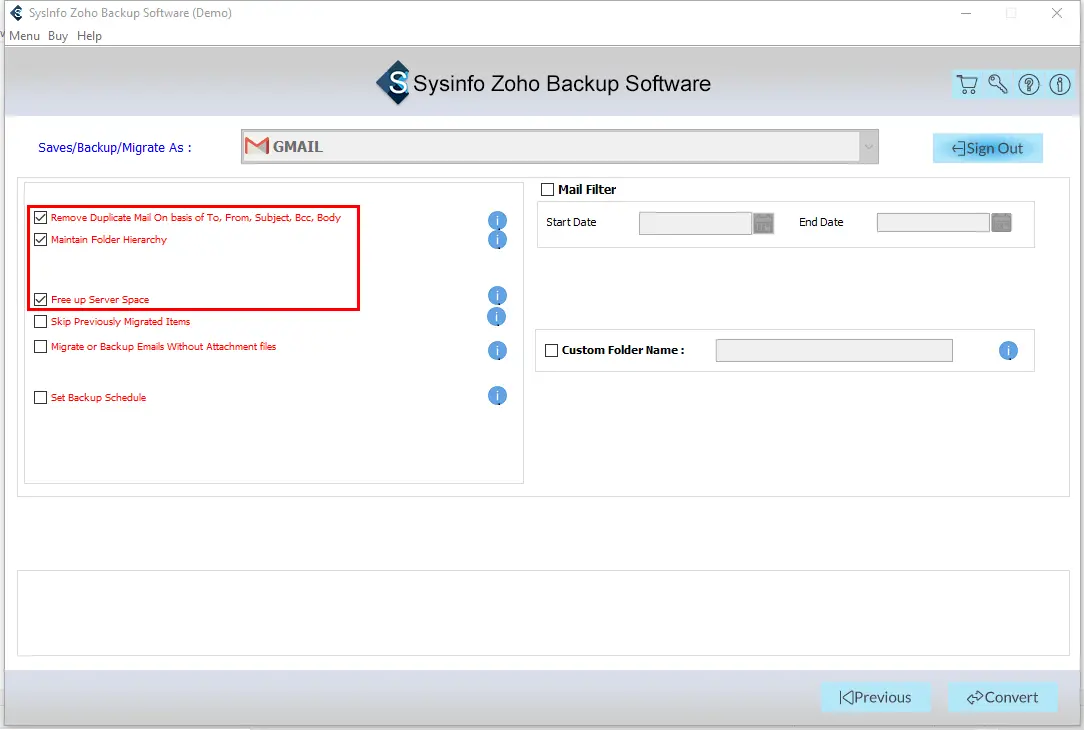Show info for Skip Previously Migrated Items

(497, 317)
